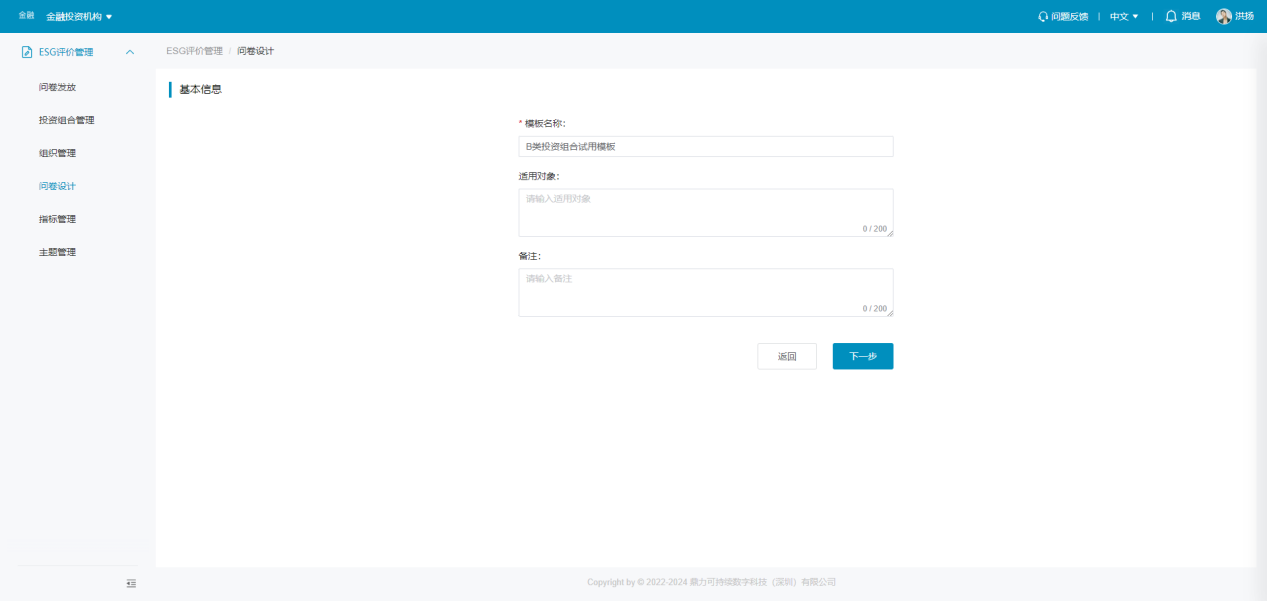Click the ESG评价管理 breadcrumb link
The height and width of the screenshot is (601, 1267).
194,51
